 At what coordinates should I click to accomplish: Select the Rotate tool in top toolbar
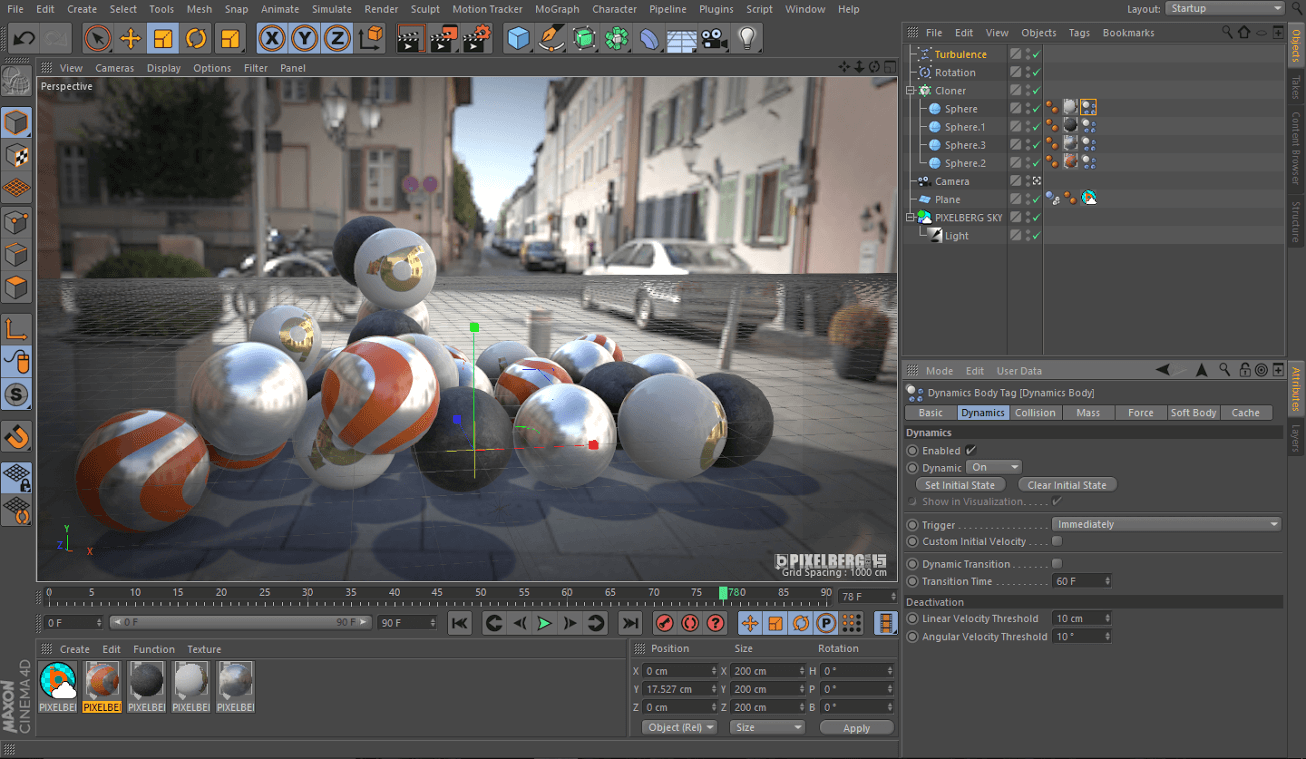click(x=196, y=39)
